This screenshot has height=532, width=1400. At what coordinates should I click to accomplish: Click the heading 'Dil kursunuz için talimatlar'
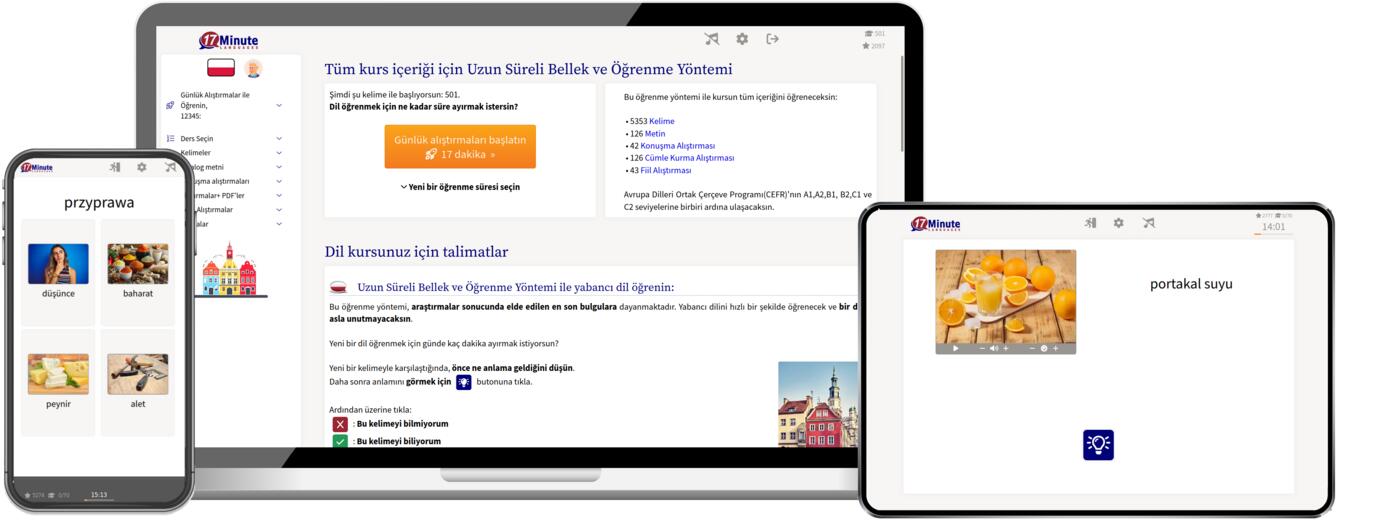(416, 252)
